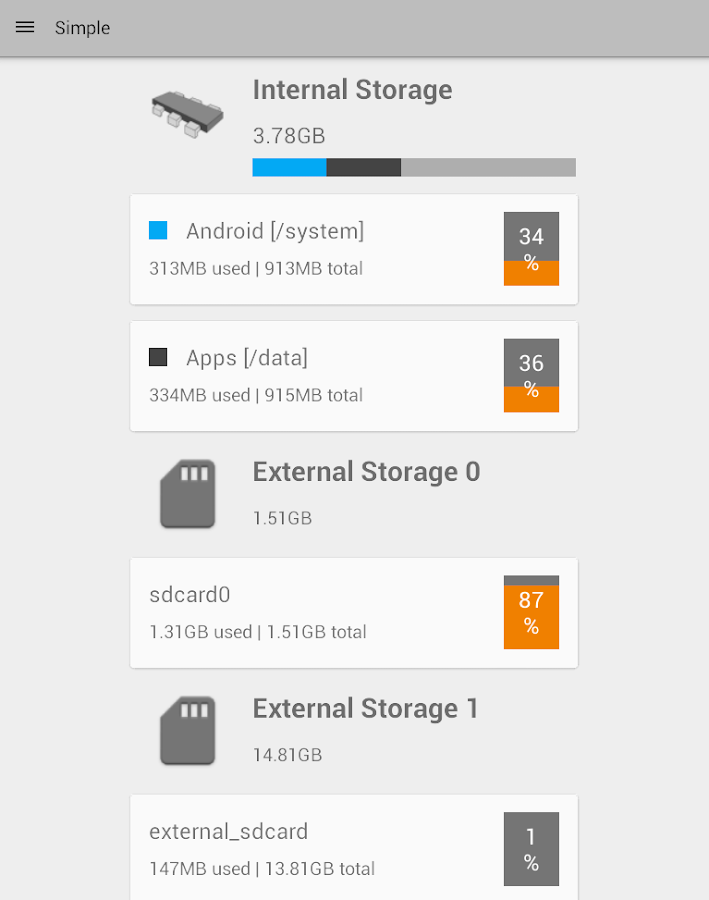
Task: Click the Simple app title
Action: (82, 27)
